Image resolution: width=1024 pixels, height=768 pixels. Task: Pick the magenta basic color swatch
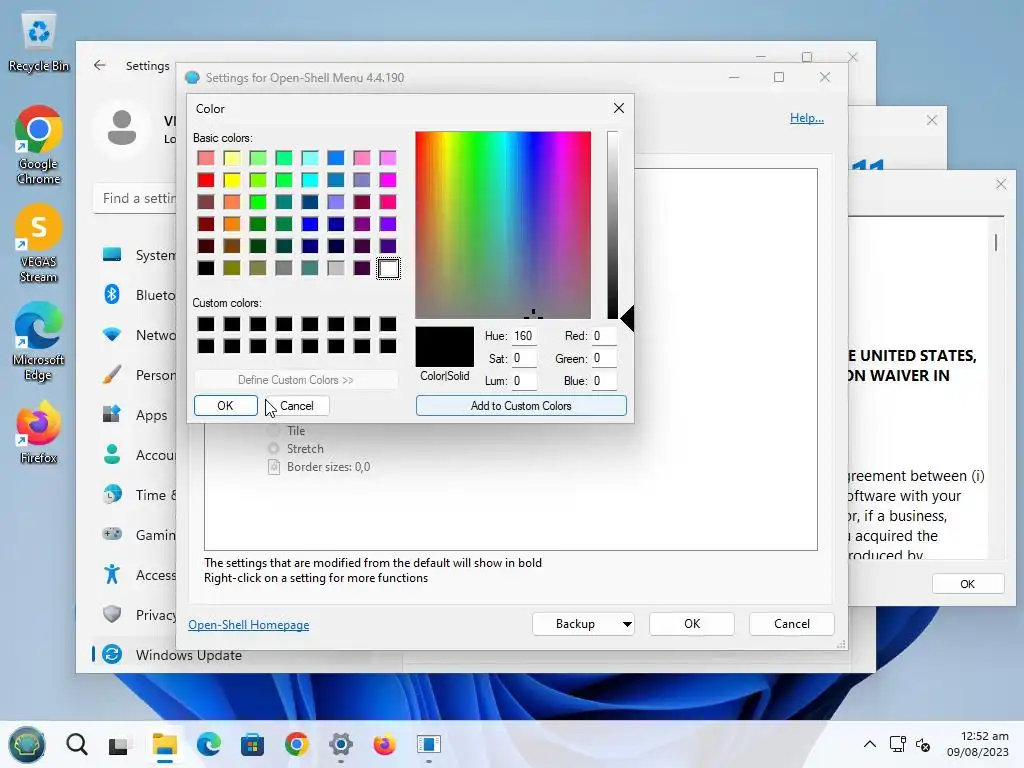tap(388, 180)
